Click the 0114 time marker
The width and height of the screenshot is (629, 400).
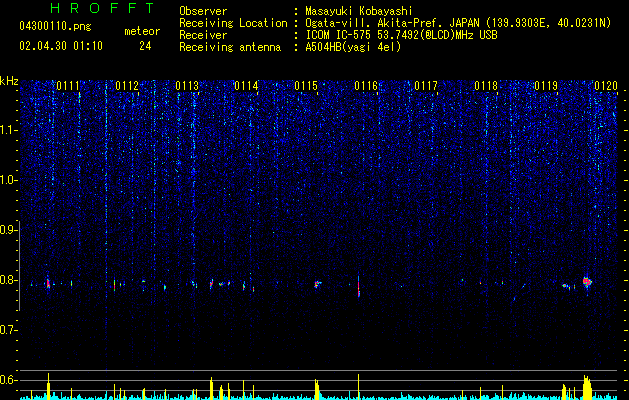tap(246, 86)
